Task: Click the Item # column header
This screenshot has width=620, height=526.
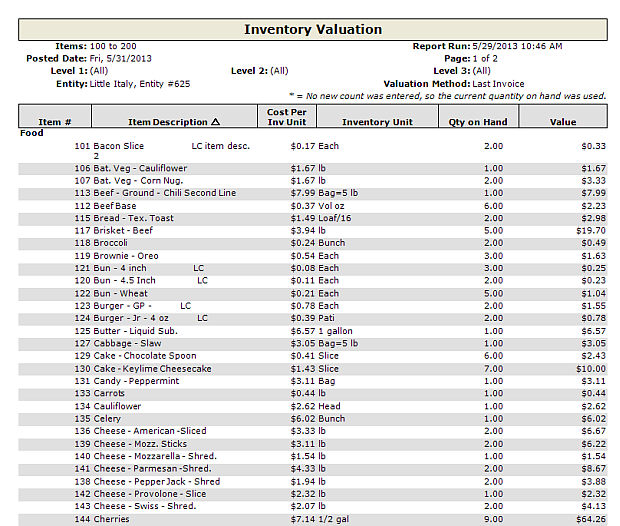Action: (x=54, y=122)
